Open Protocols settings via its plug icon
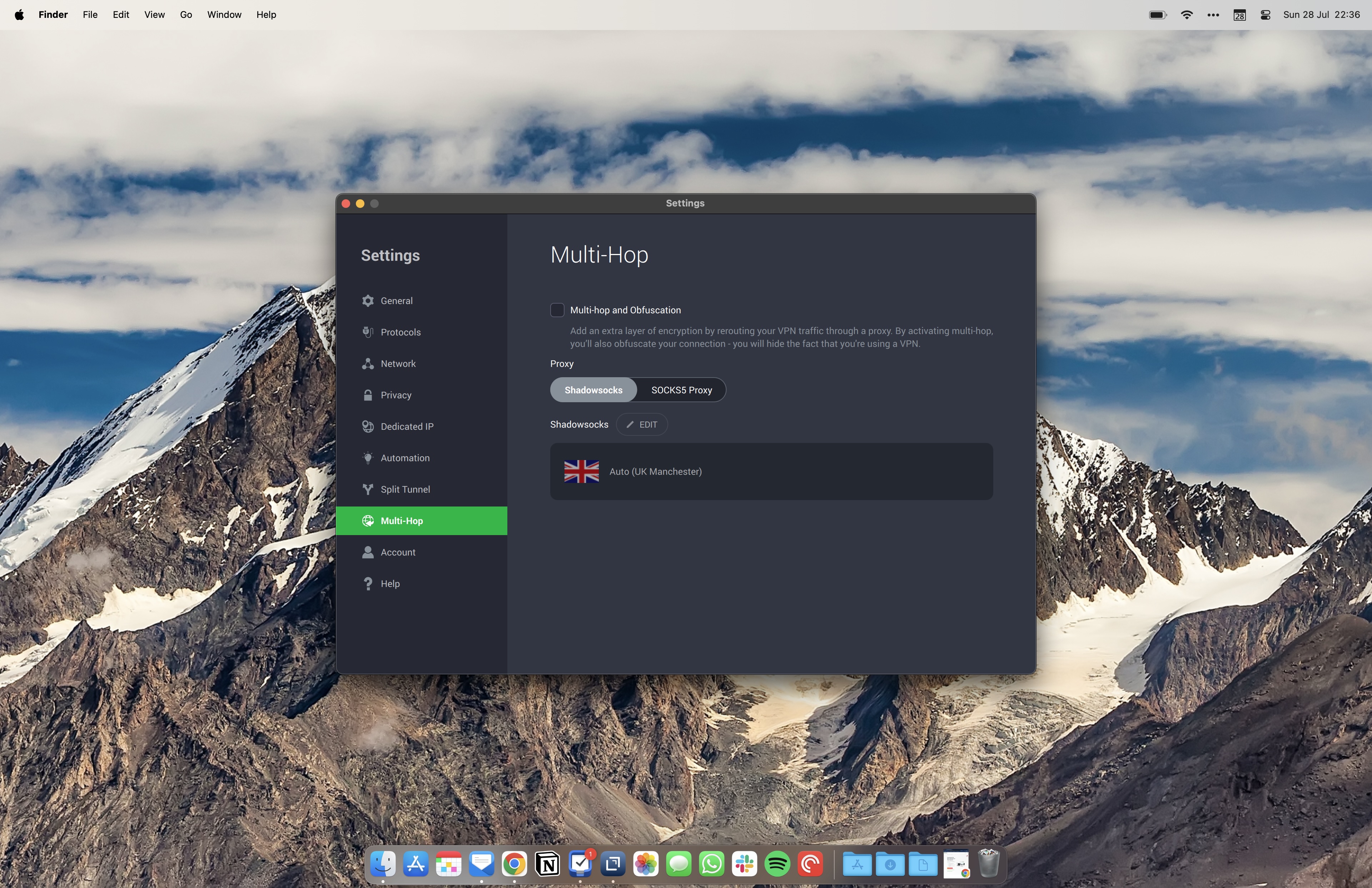The width and height of the screenshot is (1372, 888). point(368,332)
